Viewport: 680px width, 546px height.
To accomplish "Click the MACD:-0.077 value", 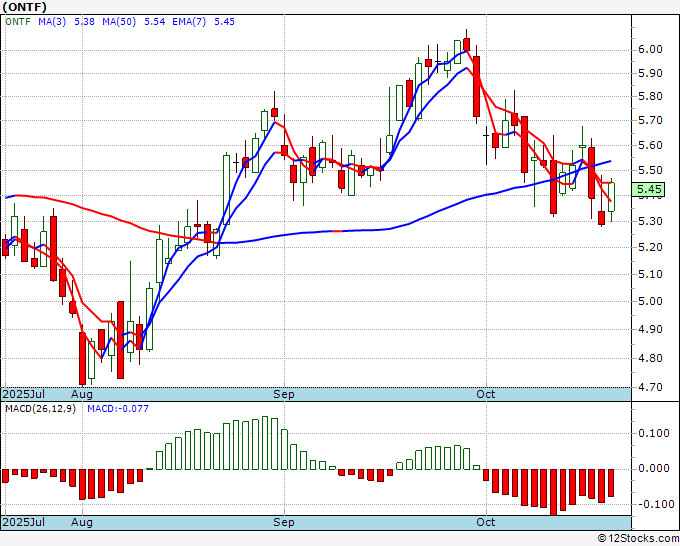I will [x=118, y=409].
